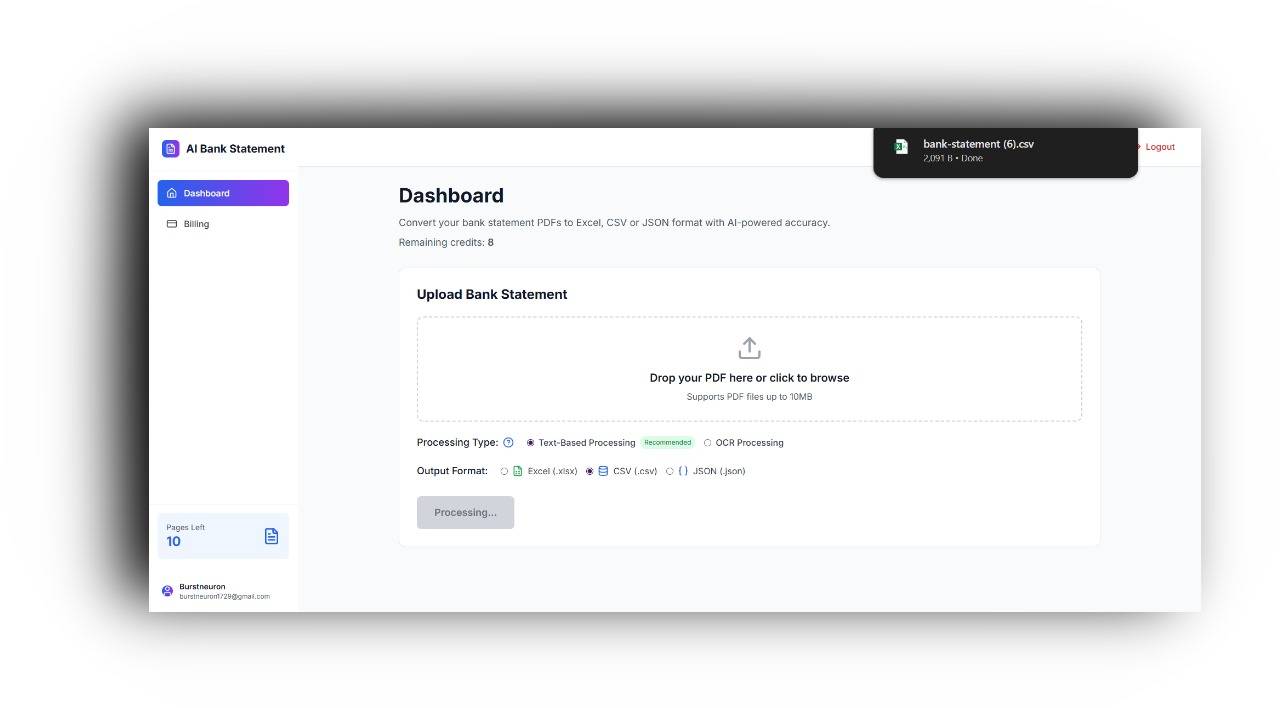
Task: Click the PDF drop zone to browse files
Action: point(749,369)
